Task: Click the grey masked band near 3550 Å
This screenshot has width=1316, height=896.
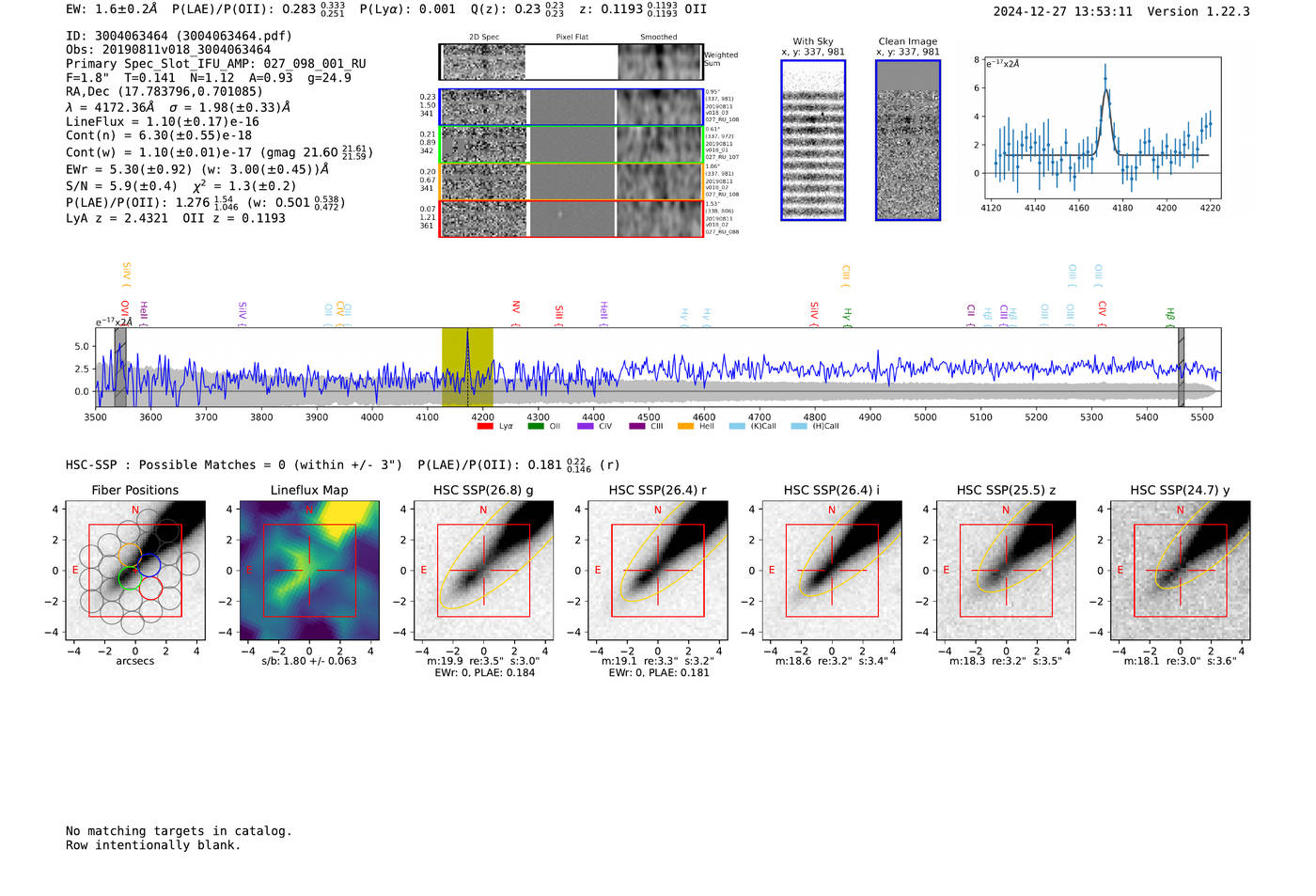Action: pyautogui.click(x=120, y=367)
